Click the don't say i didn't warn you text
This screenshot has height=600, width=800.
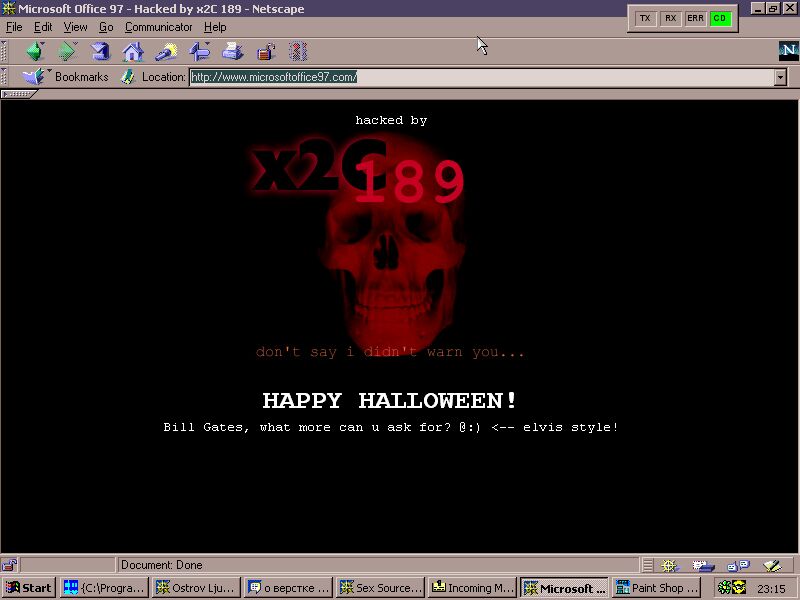(390, 352)
